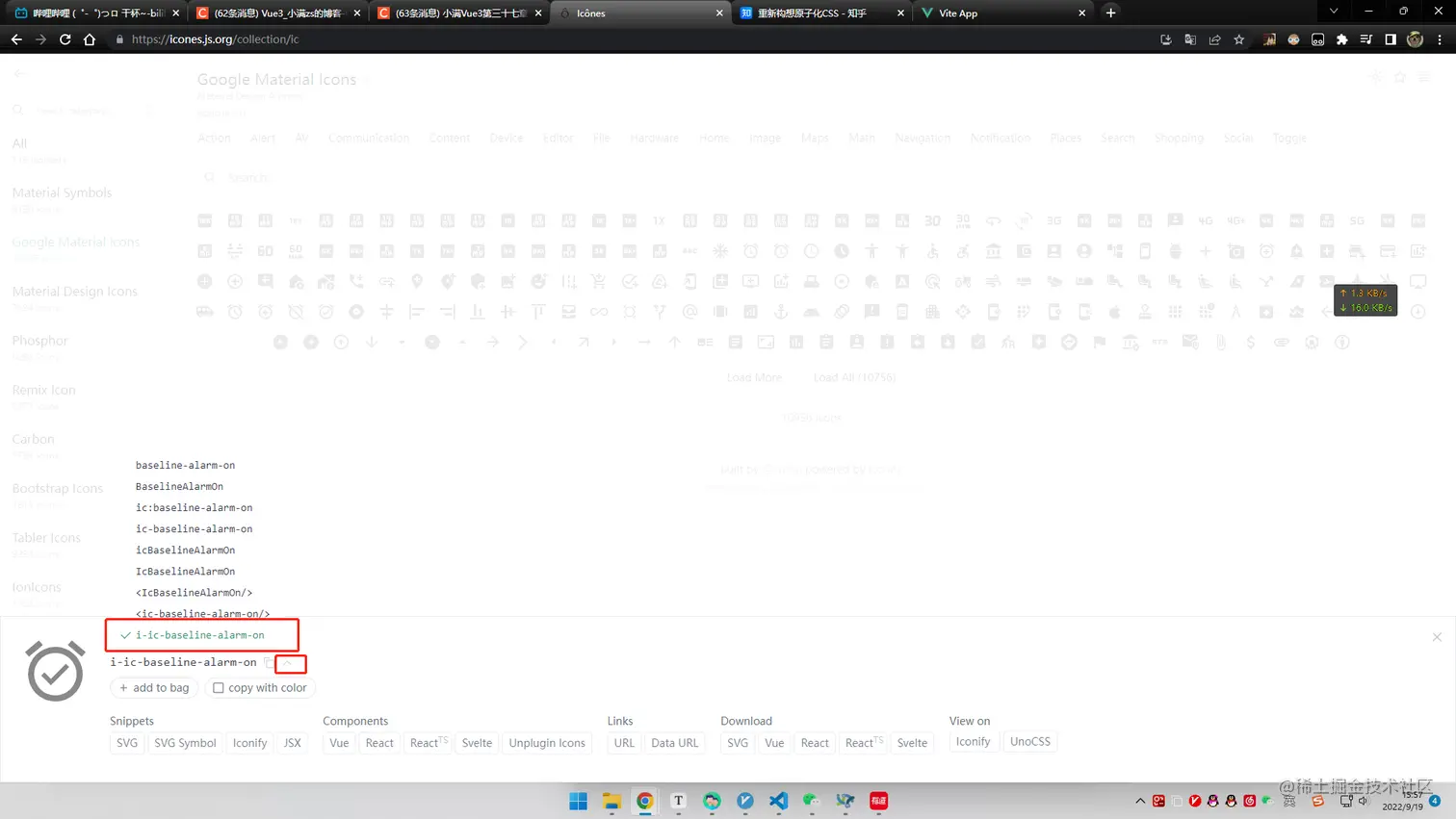
Task: Bookmark this page with the star icon
Action: [1239, 39]
